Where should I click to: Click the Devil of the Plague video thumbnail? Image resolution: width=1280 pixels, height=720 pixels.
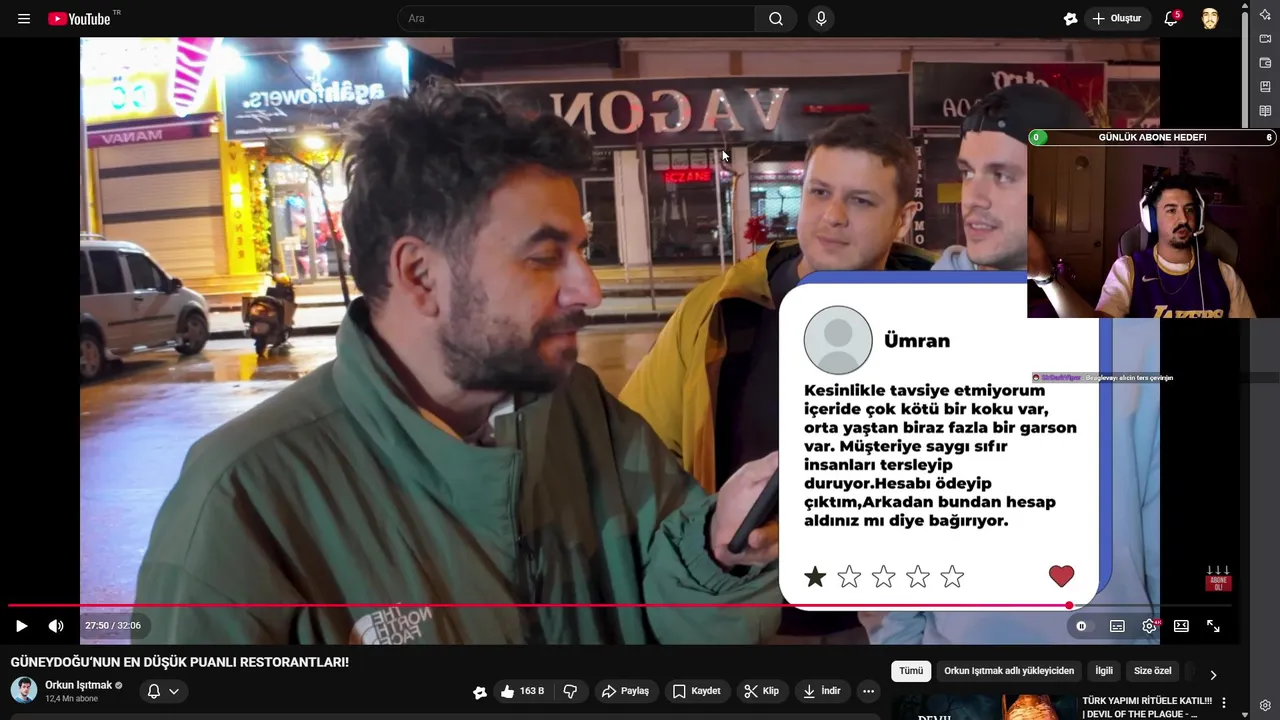pos(983,707)
